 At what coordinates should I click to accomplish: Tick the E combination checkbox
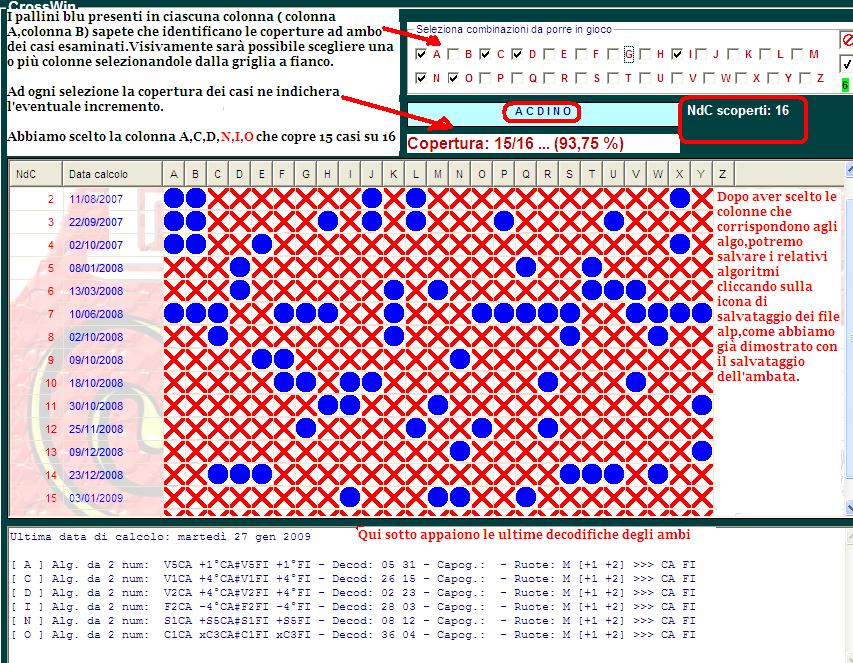[549, 54]
